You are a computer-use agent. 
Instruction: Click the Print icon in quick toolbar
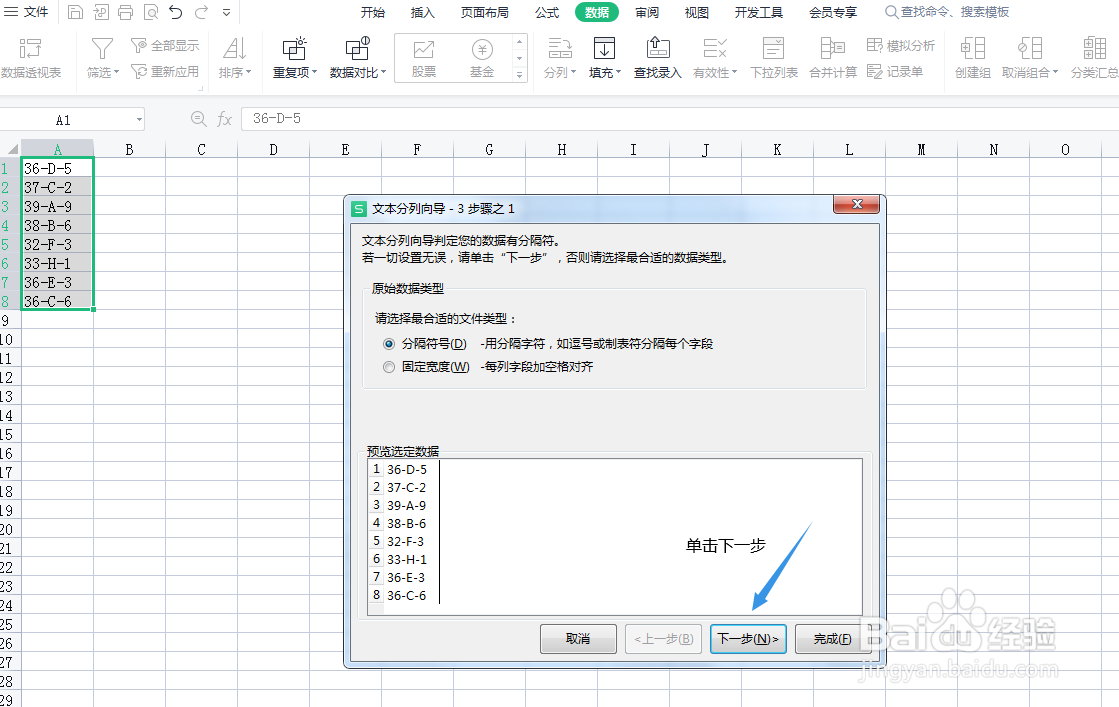click(126, 11)
